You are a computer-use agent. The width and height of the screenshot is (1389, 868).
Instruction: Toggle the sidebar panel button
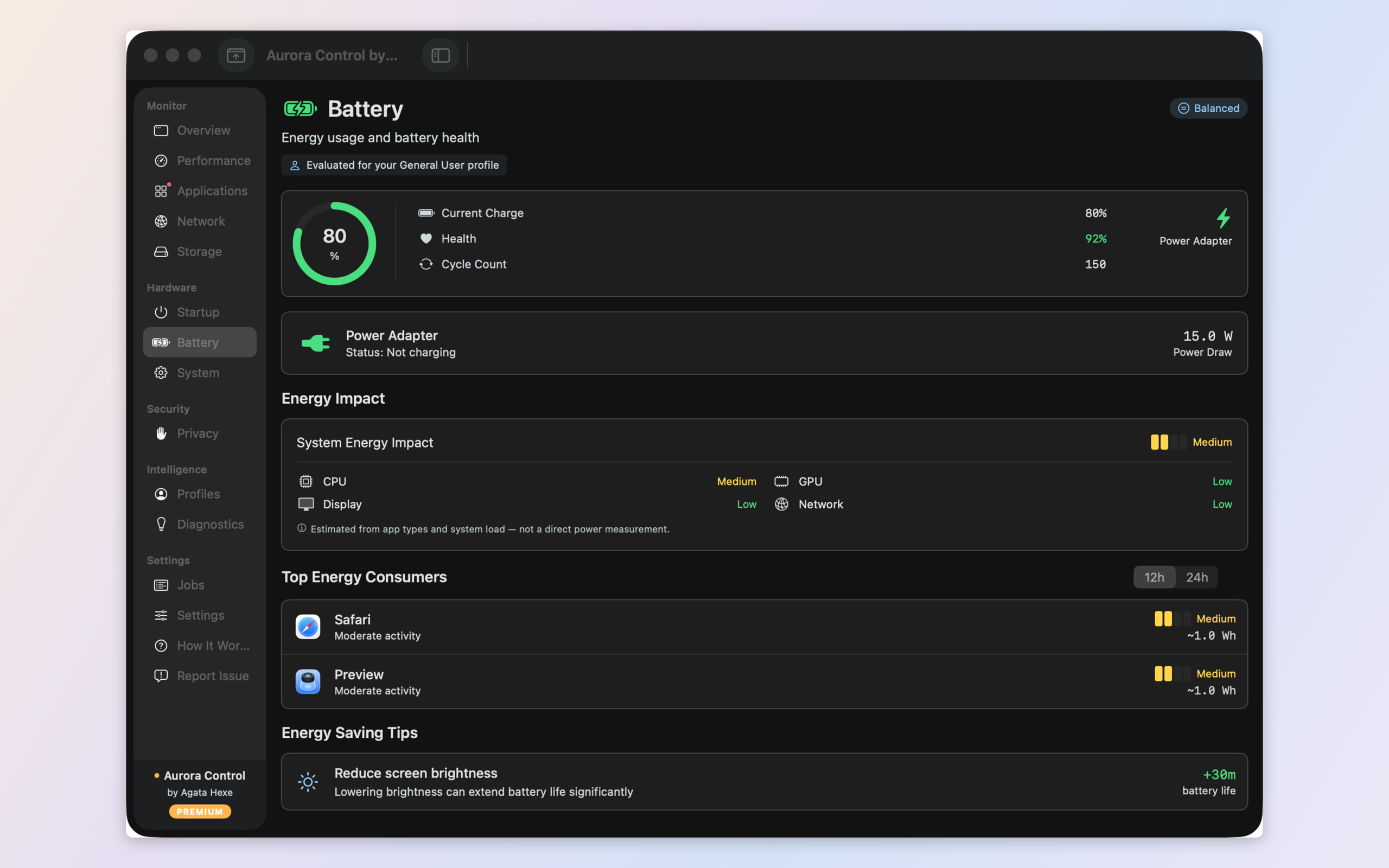(x=440, y=56)
